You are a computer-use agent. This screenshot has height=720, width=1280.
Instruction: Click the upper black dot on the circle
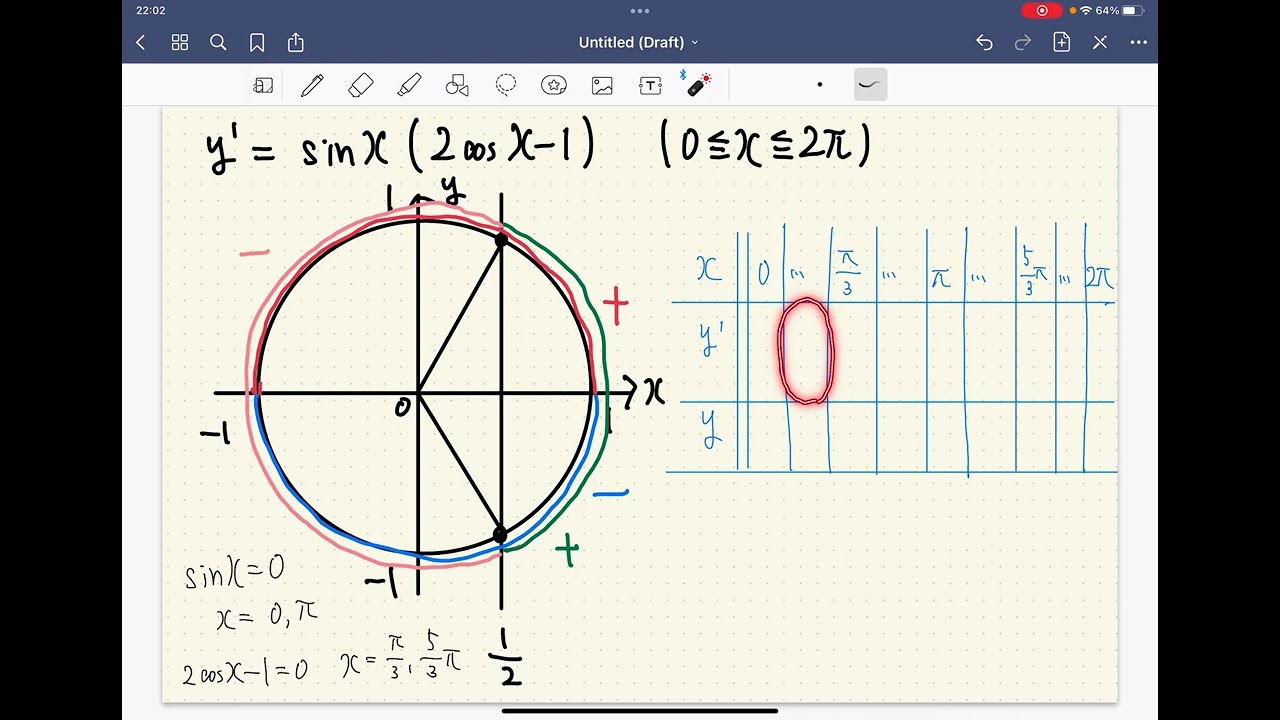tap(501, 240)
